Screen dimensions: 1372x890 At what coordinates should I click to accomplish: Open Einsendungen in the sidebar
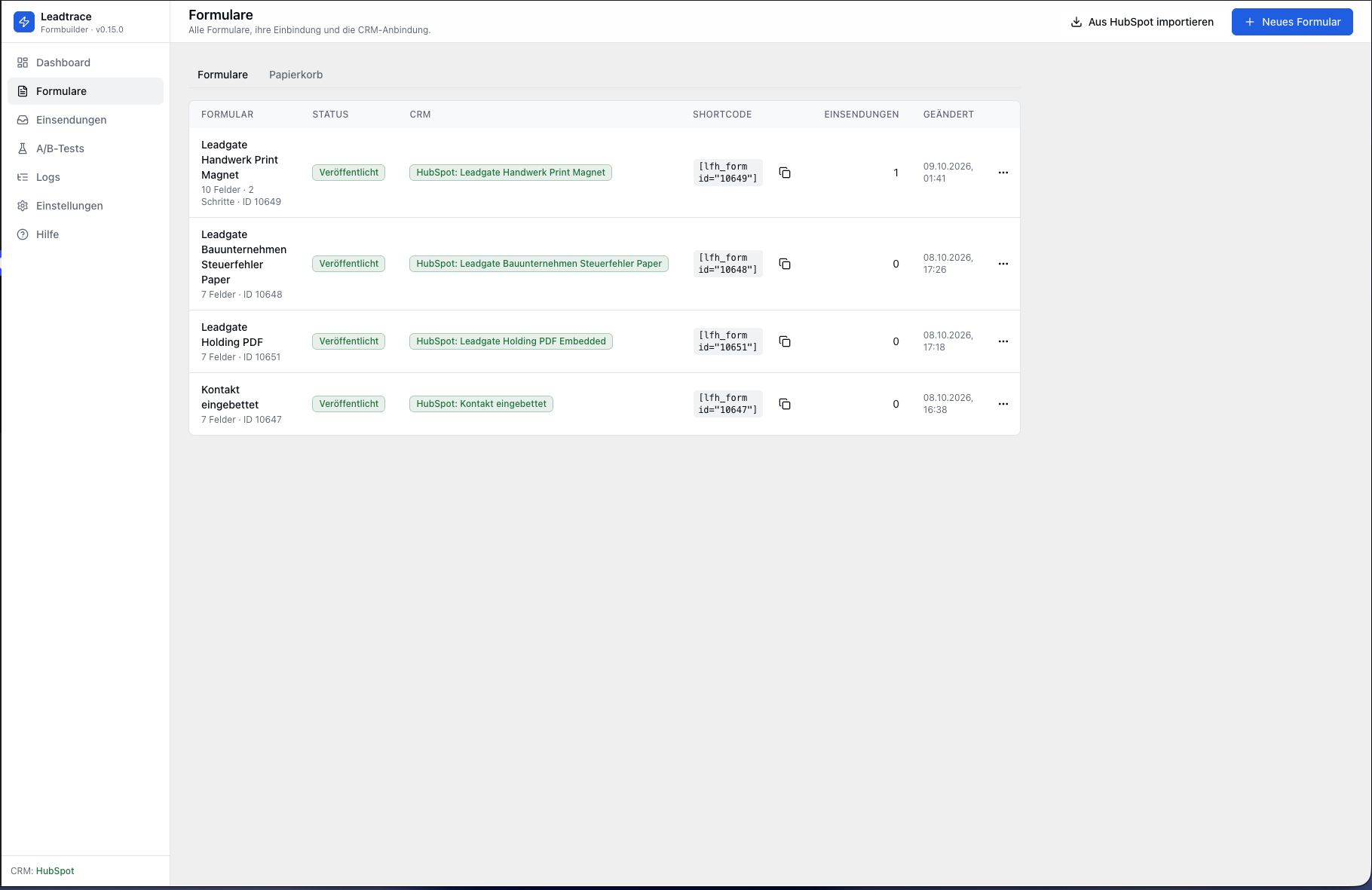coord(85,120)
